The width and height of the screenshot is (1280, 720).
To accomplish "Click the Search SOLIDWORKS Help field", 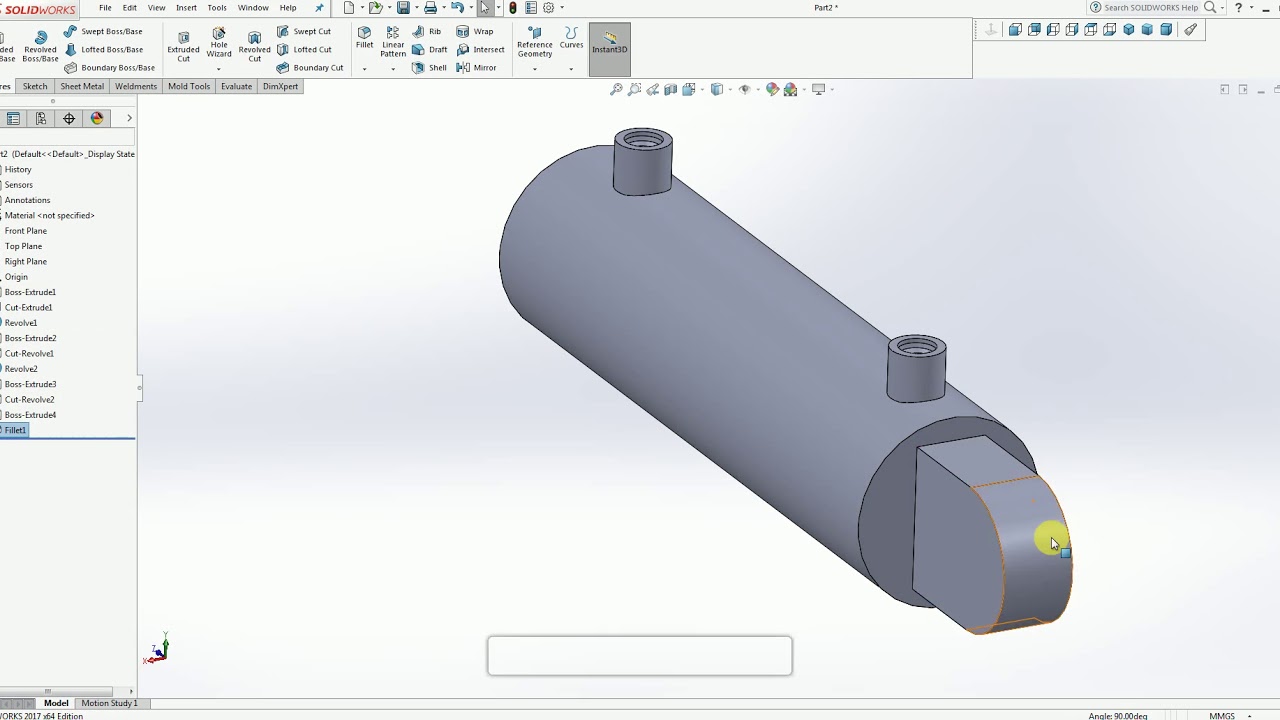I will [1150, 7].
